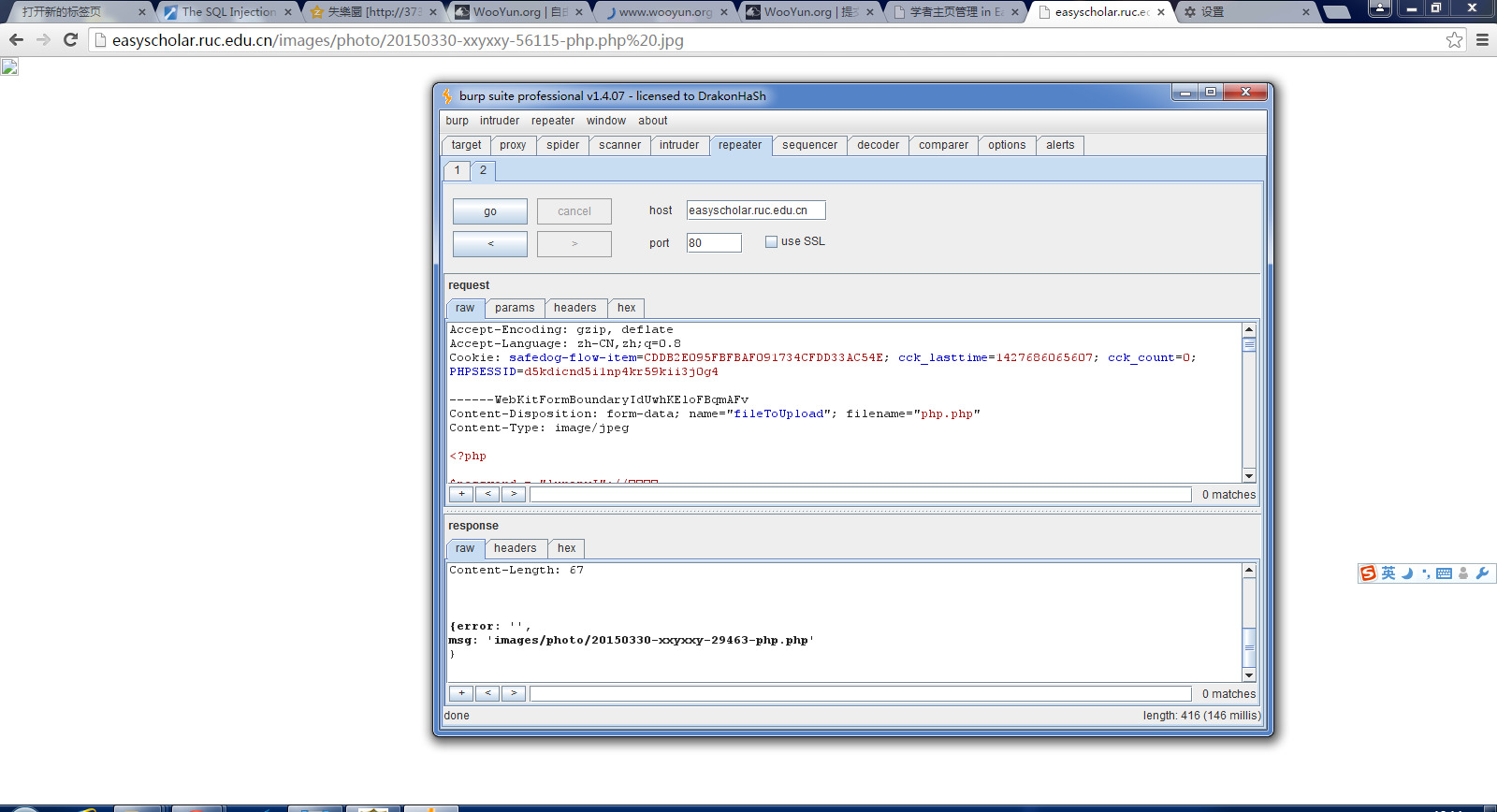1497x812 pixels.
Task: Show response headers tab
Action: click(516, 548)
